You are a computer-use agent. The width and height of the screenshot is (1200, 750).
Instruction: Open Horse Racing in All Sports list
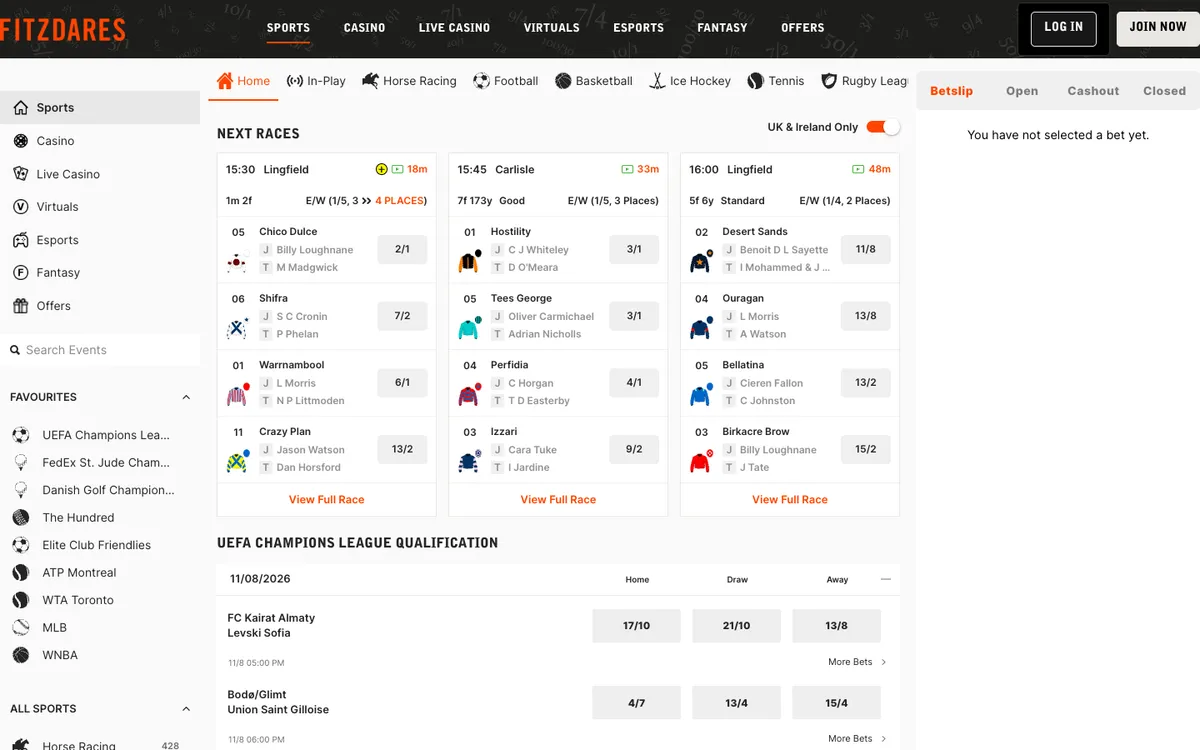tap(78, 745)
